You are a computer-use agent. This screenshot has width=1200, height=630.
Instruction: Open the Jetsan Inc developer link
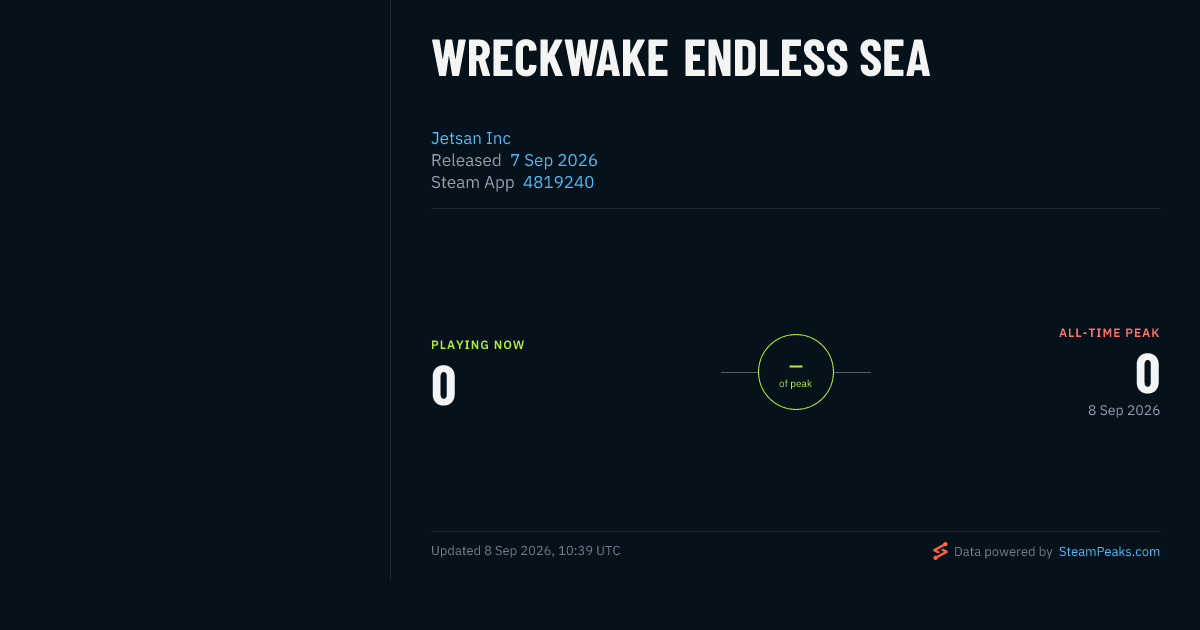pyautogui.click(x=471, y=138)
